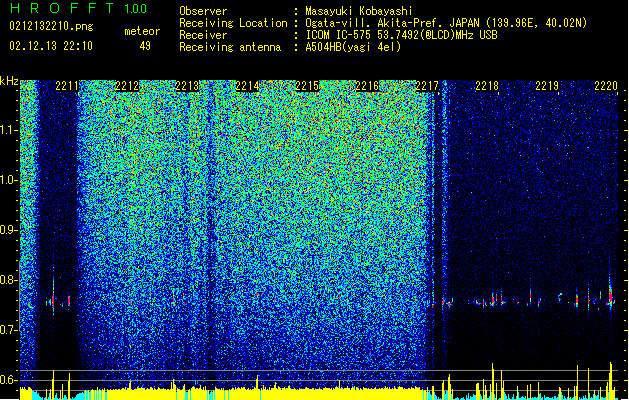This screenshot has width=629, height=400.
Task: Click the 1.1 kHz axis label
Action: (x=9, y=130)
